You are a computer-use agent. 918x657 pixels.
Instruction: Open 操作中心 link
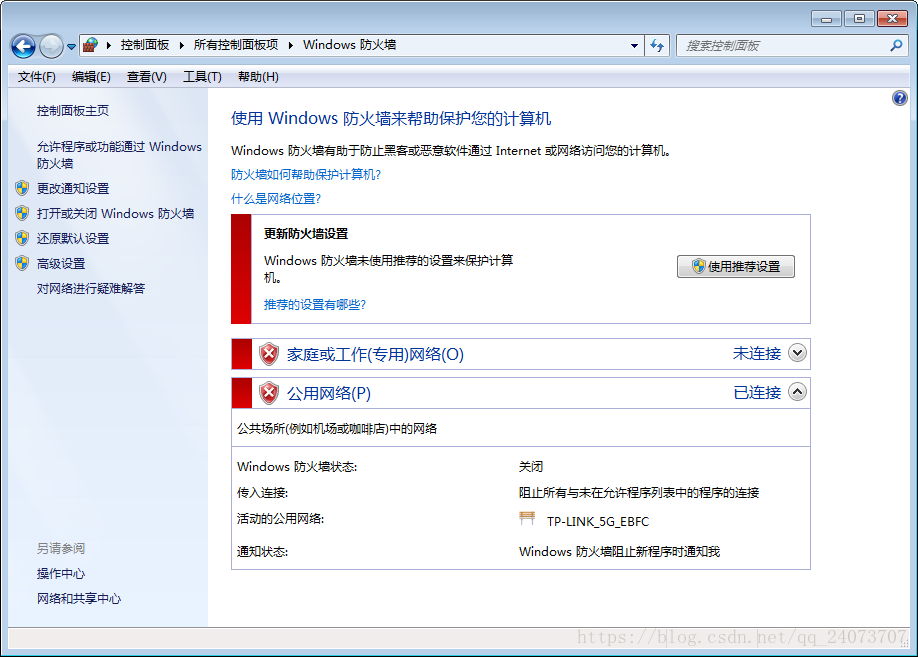pyautogui.click(x=61, y=574)
